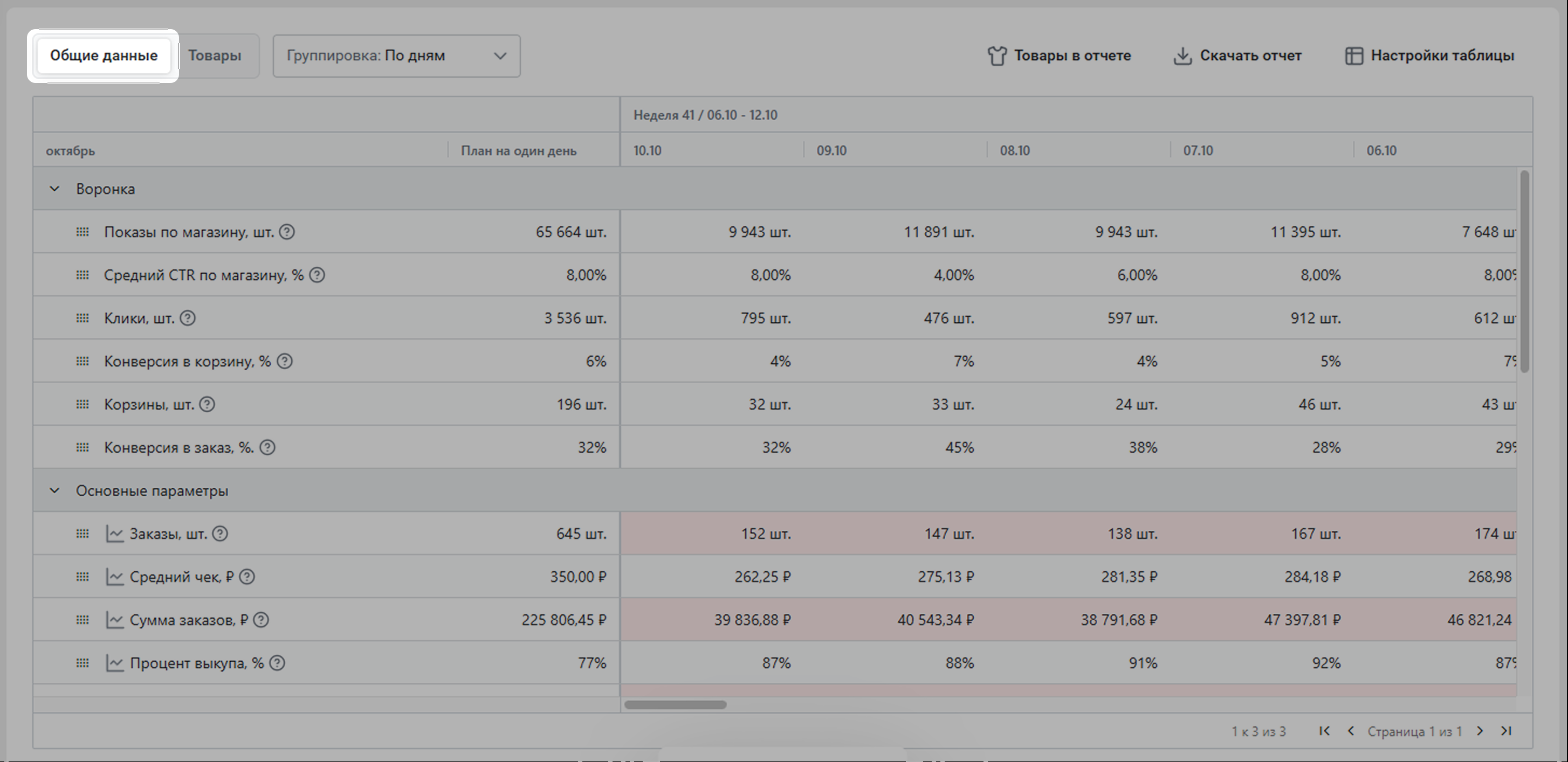The image size is (1568, 762).
Task: Click drag handle of Конверсия в заказ row
Action: point(82,448)
